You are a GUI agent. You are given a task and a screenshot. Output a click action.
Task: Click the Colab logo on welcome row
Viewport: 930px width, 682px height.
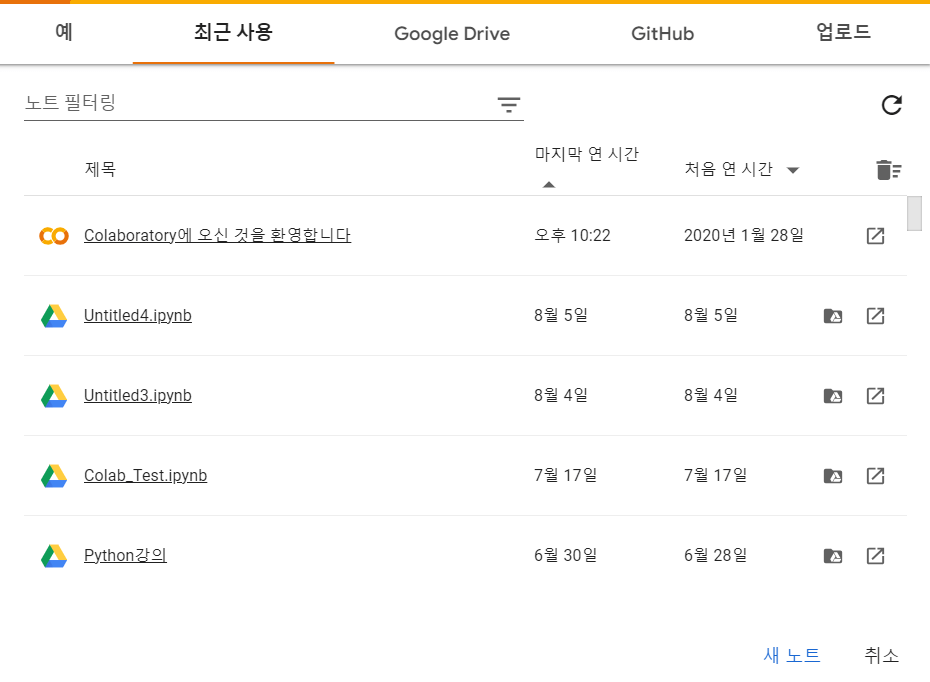coord(54,236)
